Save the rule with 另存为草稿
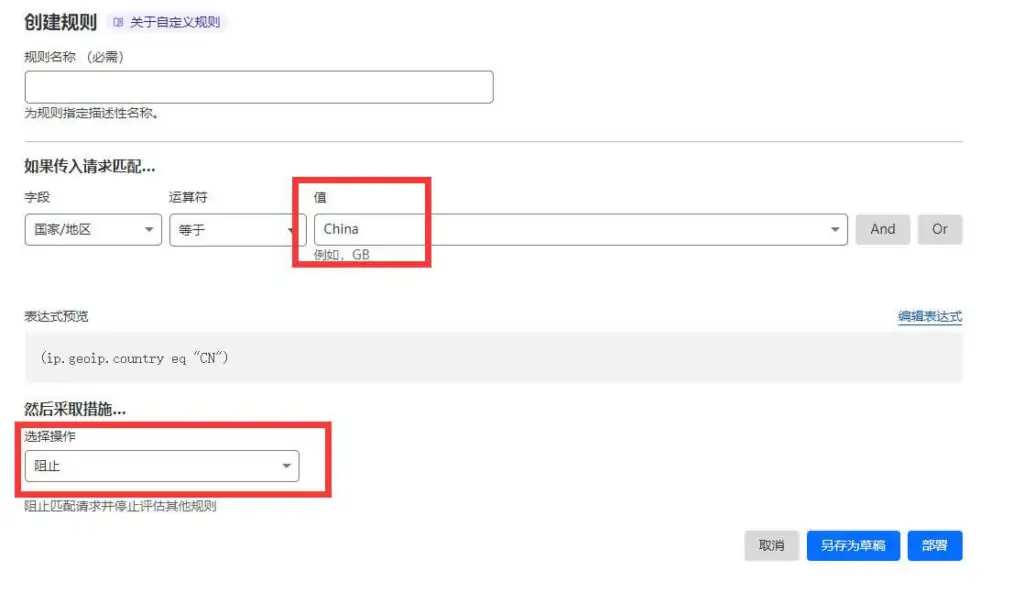Viewport: 1024px width, 604px height. (x=853, y=546)
